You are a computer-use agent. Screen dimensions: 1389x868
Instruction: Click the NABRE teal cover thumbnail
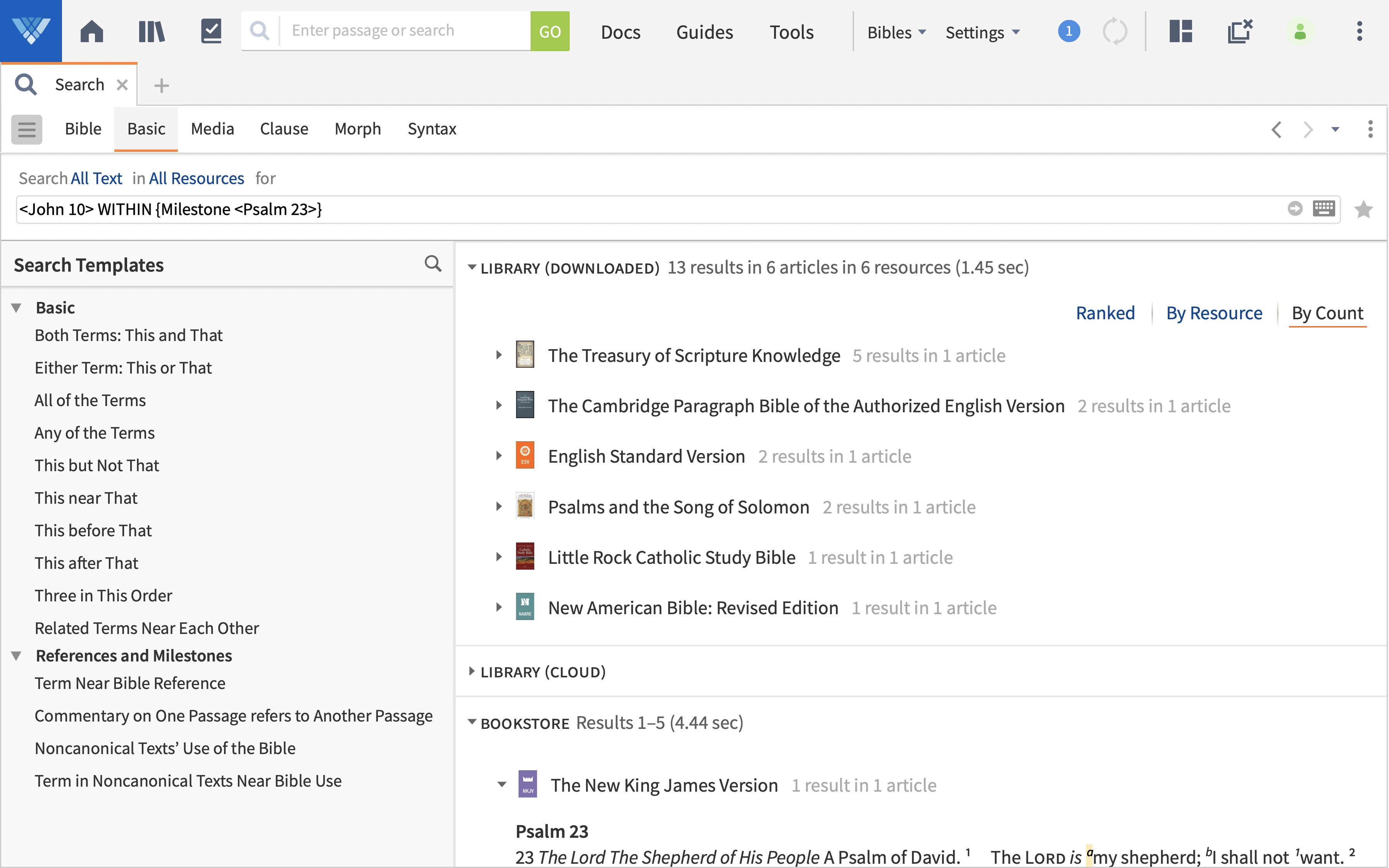point(525,607)
